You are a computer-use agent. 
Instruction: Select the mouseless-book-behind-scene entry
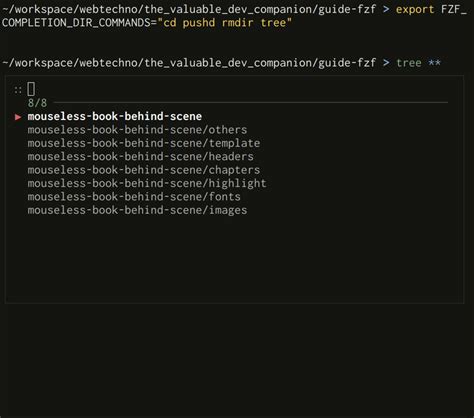(115, 117)
